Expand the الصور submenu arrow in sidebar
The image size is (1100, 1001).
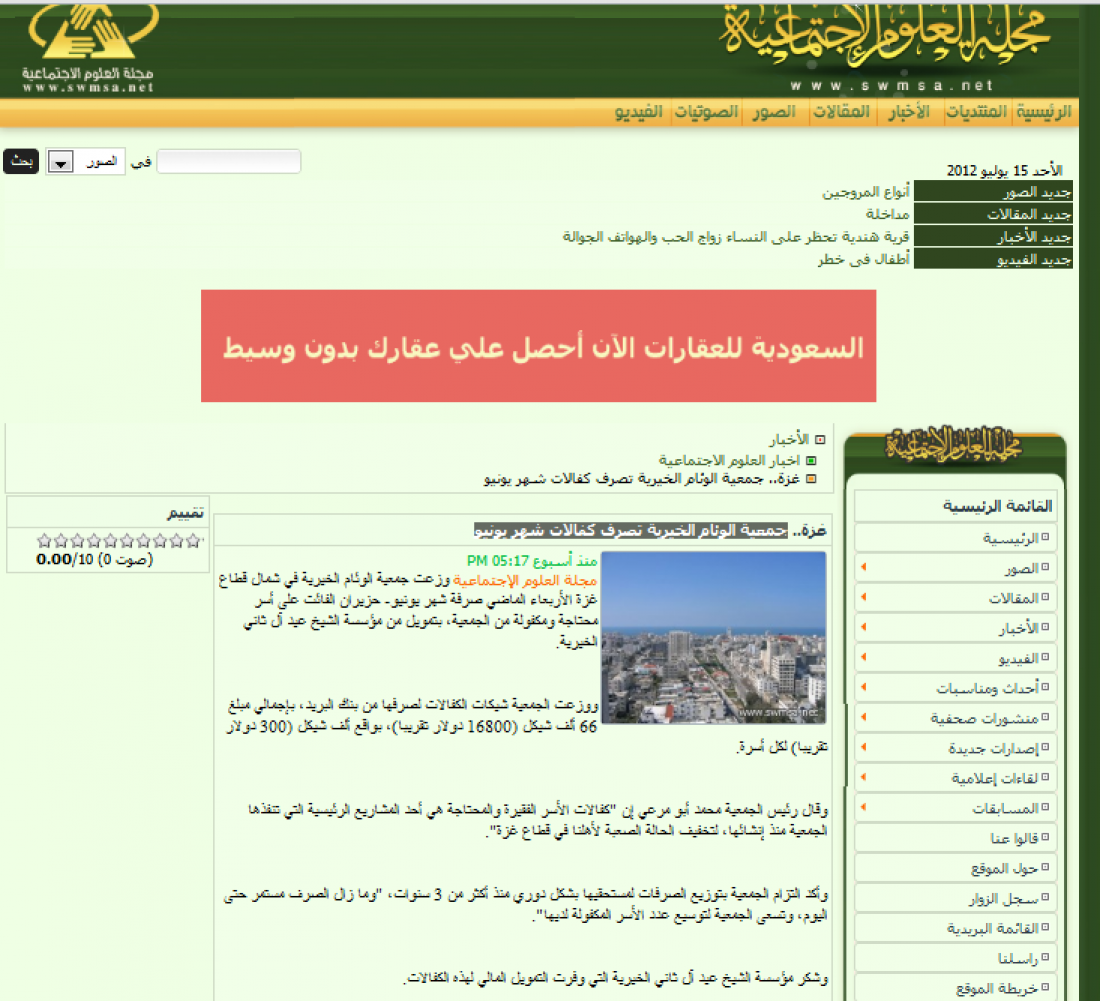(x=864, y=567)
